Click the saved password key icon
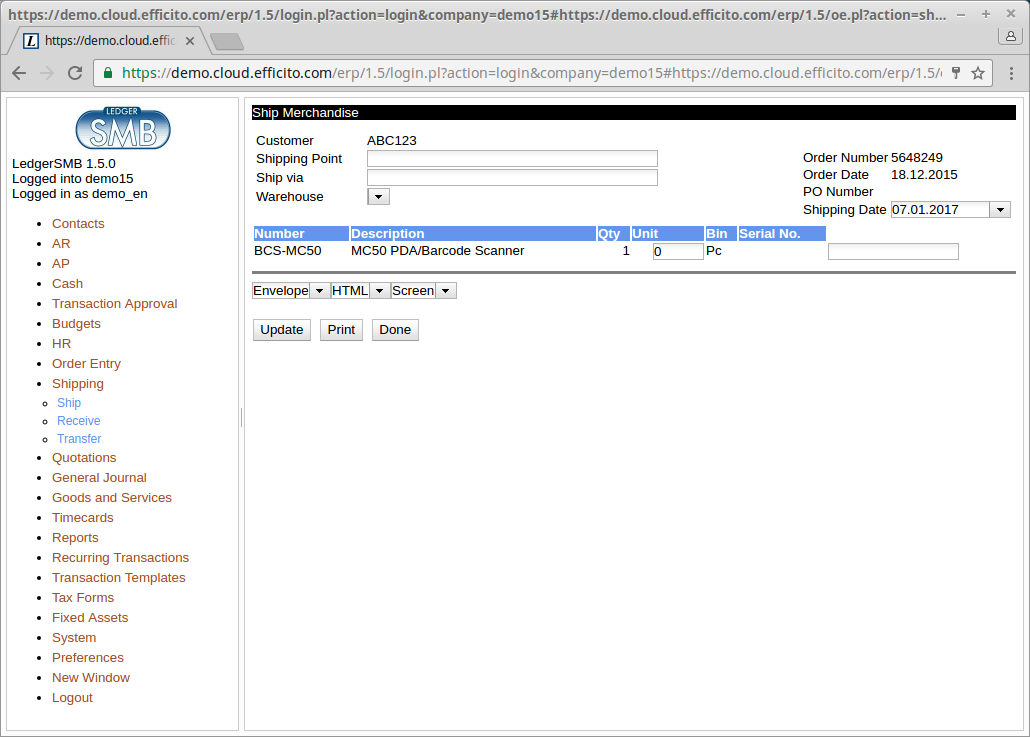The height and width of the screenshot is (737, 1030). click(x=956, y=73)
